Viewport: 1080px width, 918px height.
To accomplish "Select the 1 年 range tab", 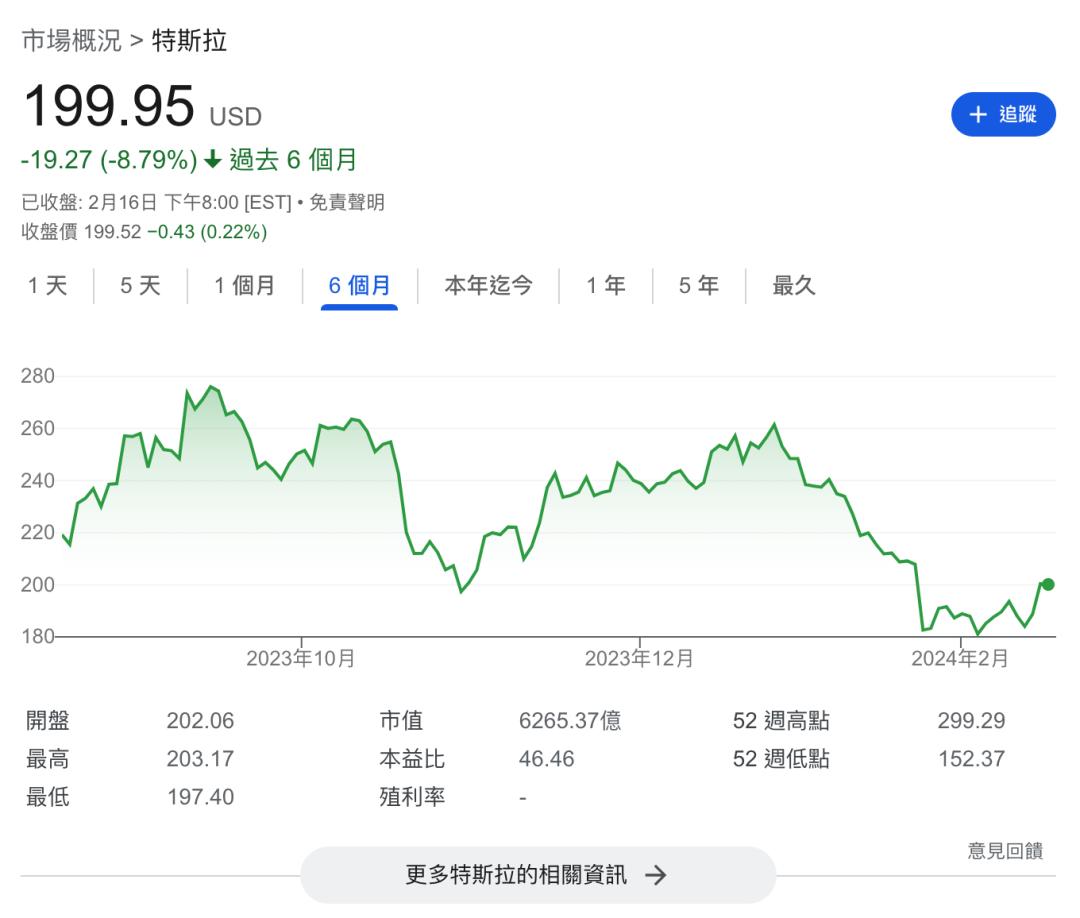I will pyautogui.click(x=605, y=286).
